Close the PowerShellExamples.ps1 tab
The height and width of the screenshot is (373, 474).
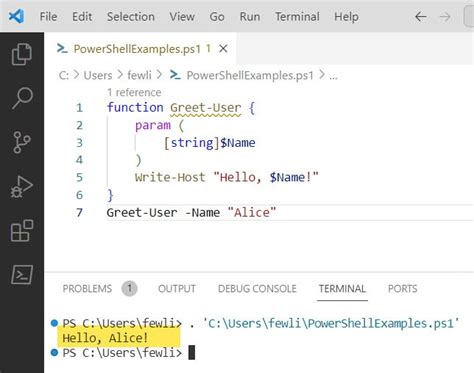click(223, 49)
